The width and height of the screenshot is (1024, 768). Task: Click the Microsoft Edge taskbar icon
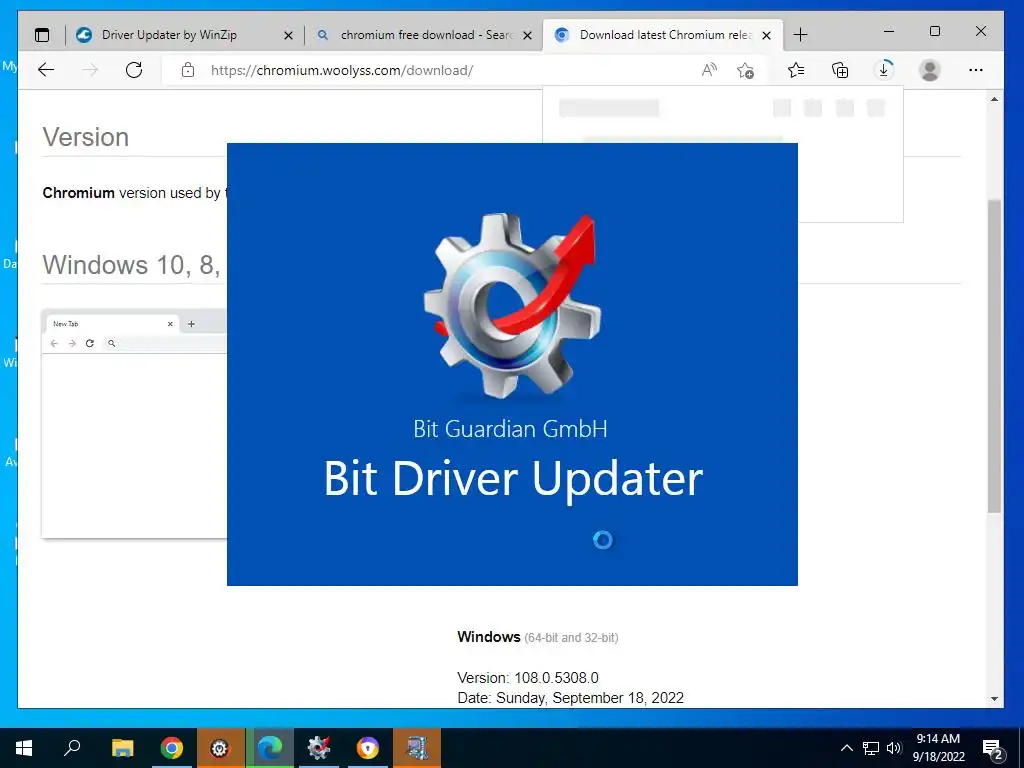(x=269, y=748)
